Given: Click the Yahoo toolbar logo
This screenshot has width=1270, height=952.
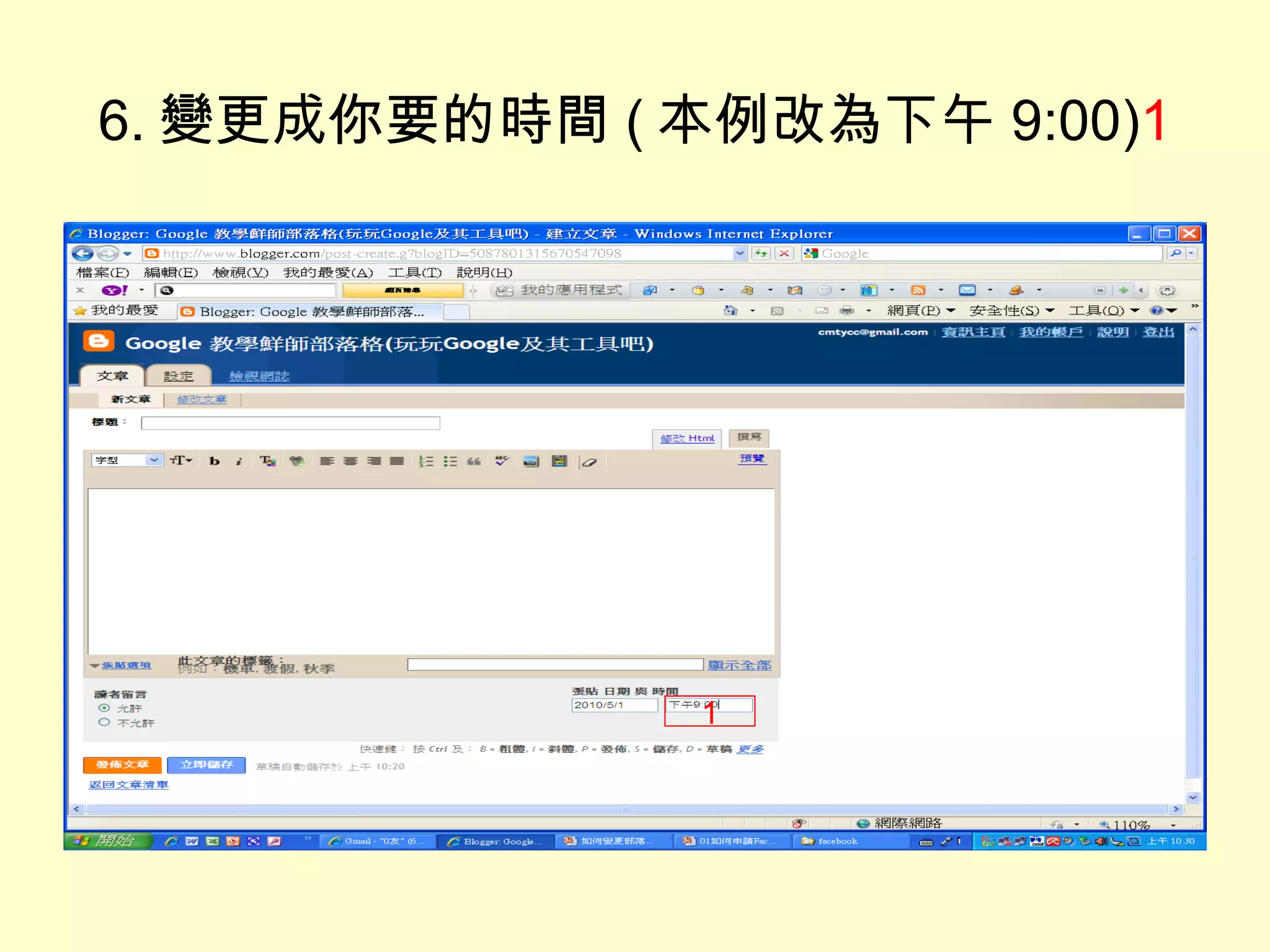Looking at the screenshot, I should click(115, 290).
